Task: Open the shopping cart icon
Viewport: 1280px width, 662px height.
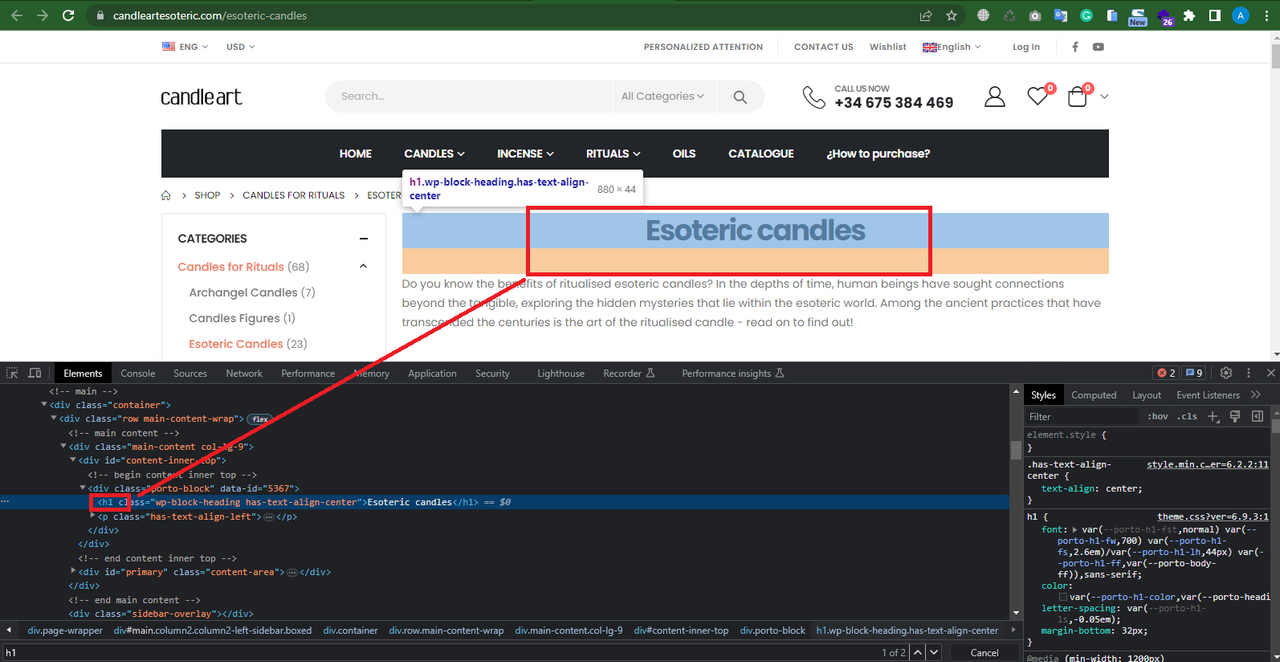Action: coord(1077,97)
